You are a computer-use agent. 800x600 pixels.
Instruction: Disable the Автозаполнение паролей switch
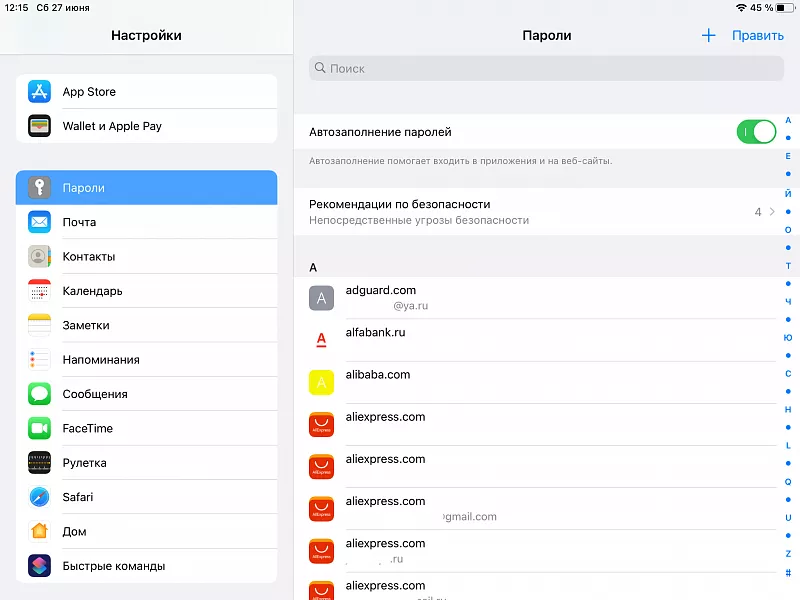click(x=756, y=132)
